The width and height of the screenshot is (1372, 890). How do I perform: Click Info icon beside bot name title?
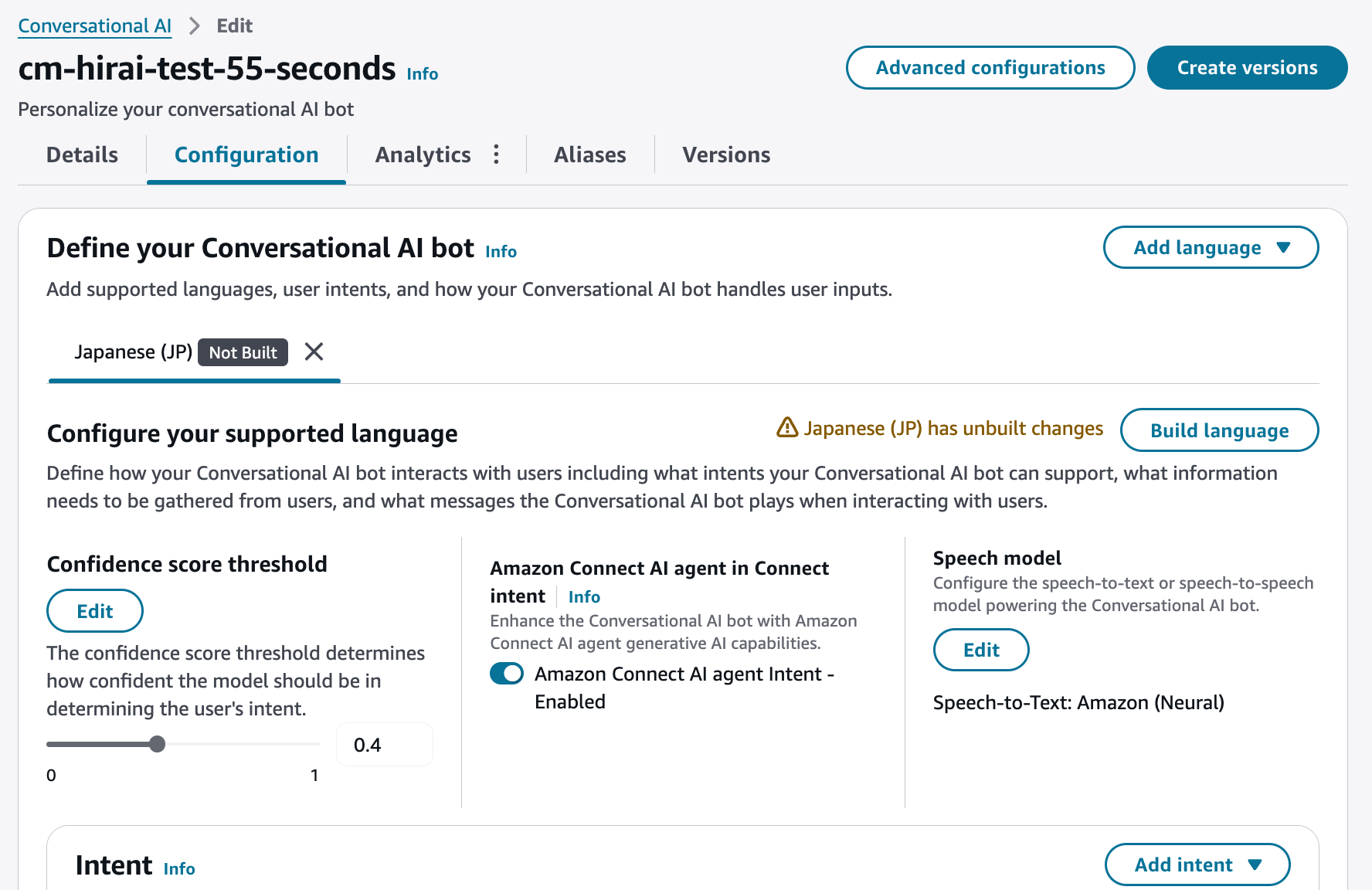(x=423, y=74)
